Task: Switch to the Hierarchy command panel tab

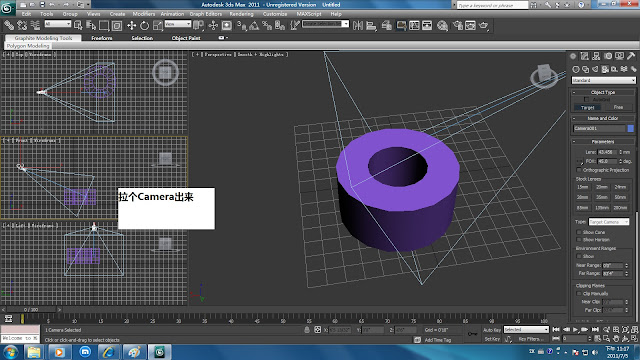Action: (x=596, y=56)
